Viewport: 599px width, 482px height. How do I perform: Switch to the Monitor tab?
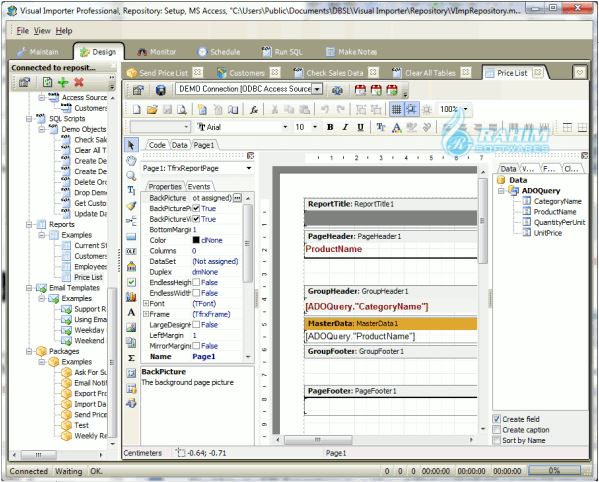(x=157, y=52)
